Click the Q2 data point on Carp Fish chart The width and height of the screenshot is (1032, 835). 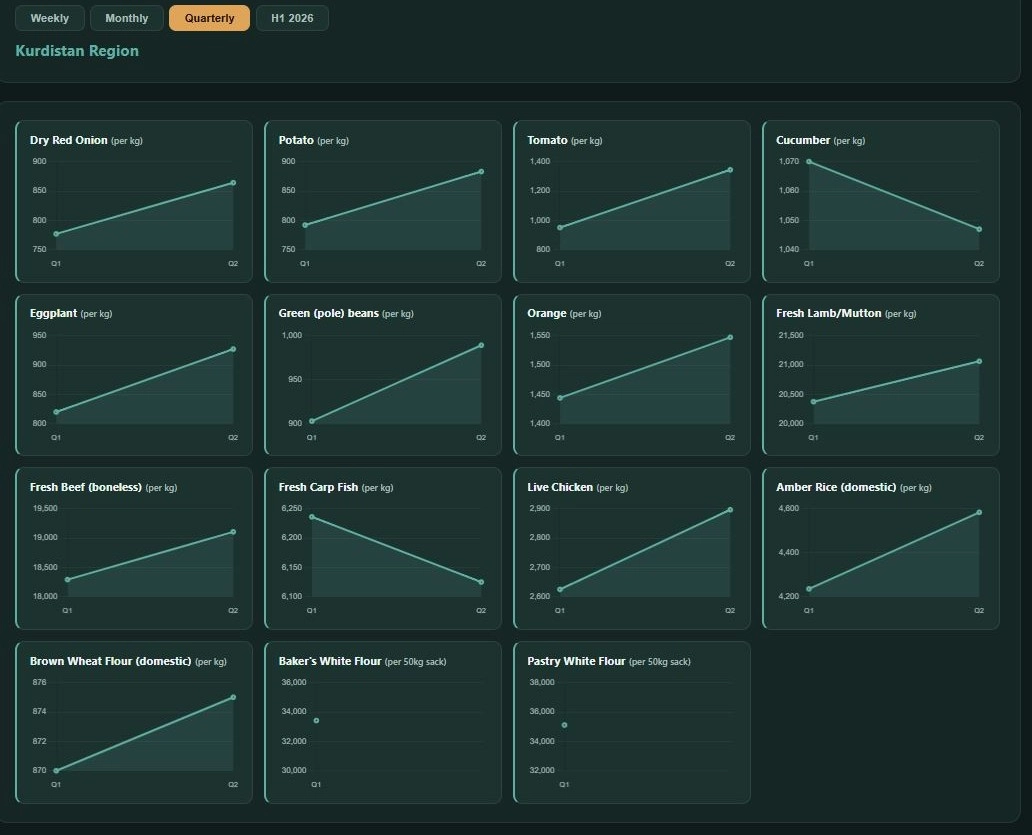point(481,582)
